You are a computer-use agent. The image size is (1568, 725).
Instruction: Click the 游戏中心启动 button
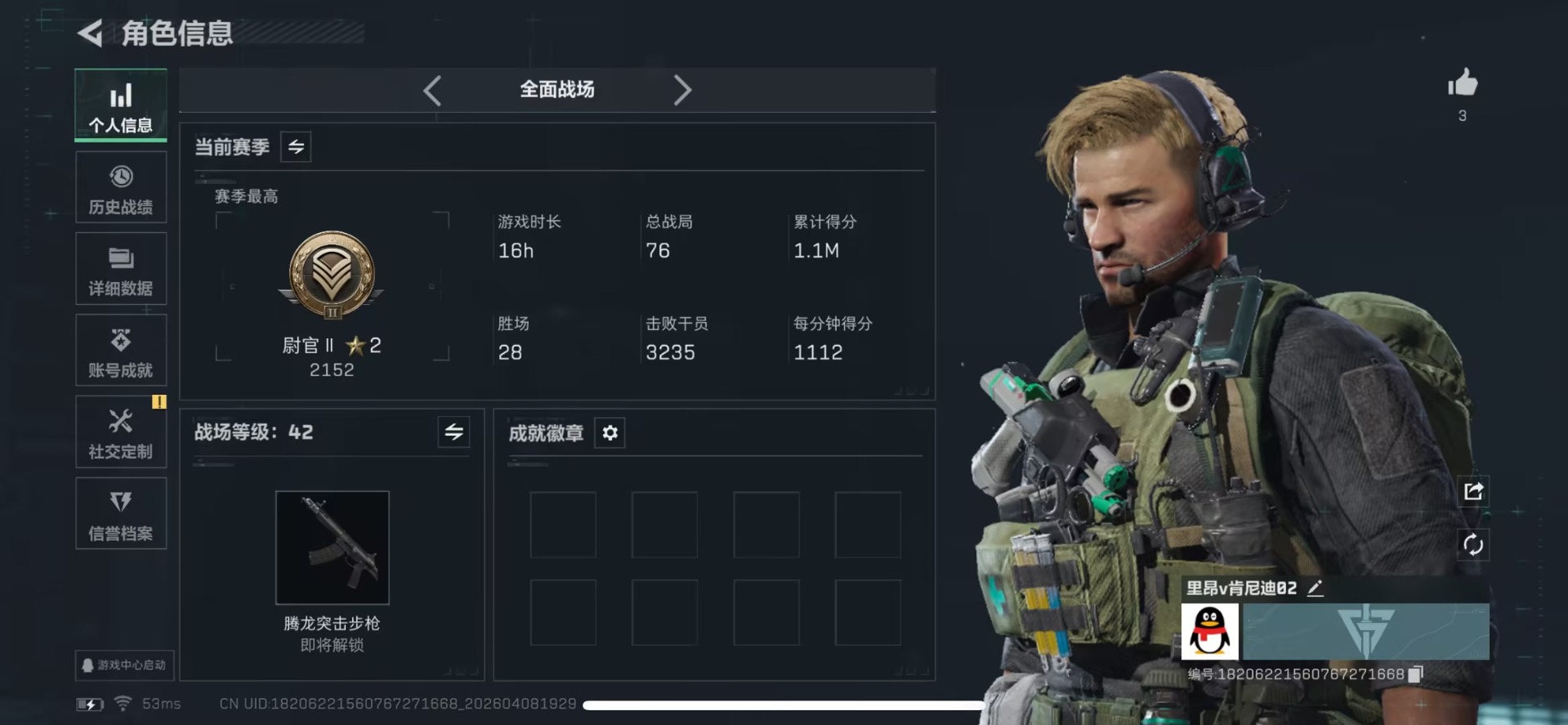coord(124,665)
